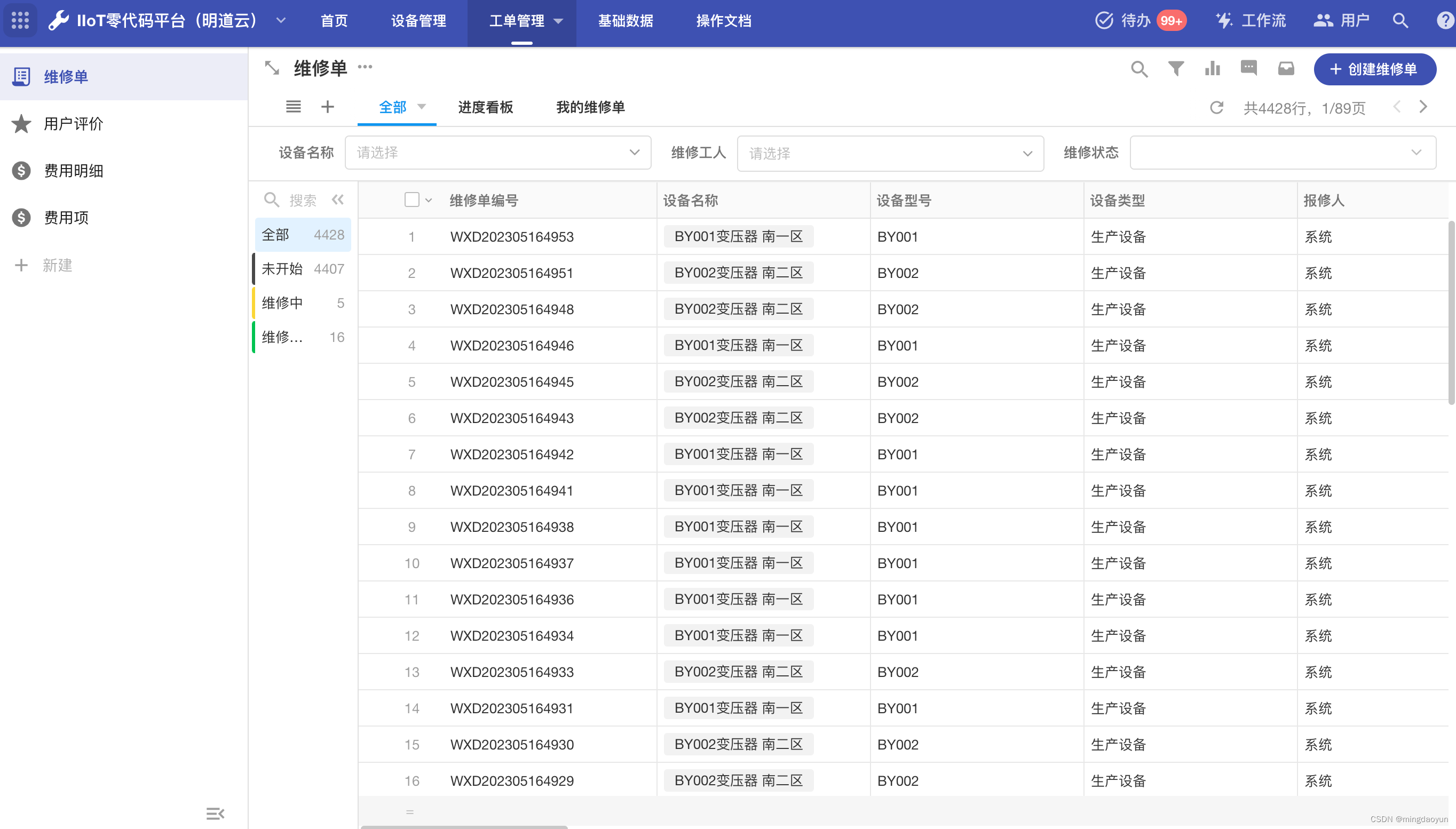Screen dimensions: 1456x829
Task: Click record WXD202305164953
Action: click(511, 237)
